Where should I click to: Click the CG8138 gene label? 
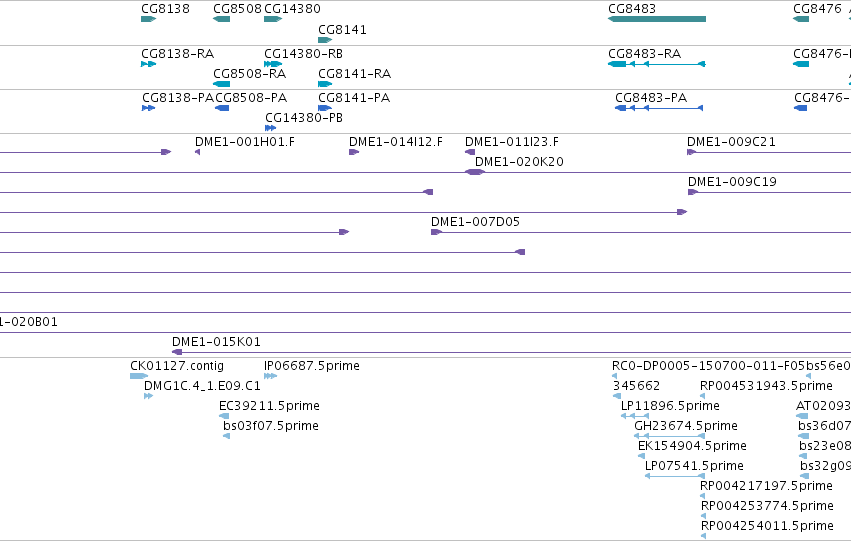pyautogui.click(x=165, y=9)
